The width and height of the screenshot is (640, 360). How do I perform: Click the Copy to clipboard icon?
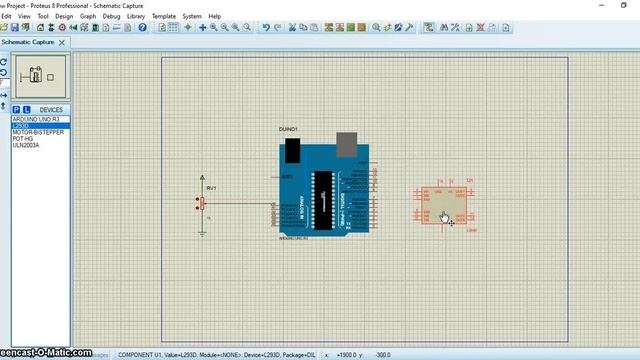pyautogui.click(x=303, y=27)
